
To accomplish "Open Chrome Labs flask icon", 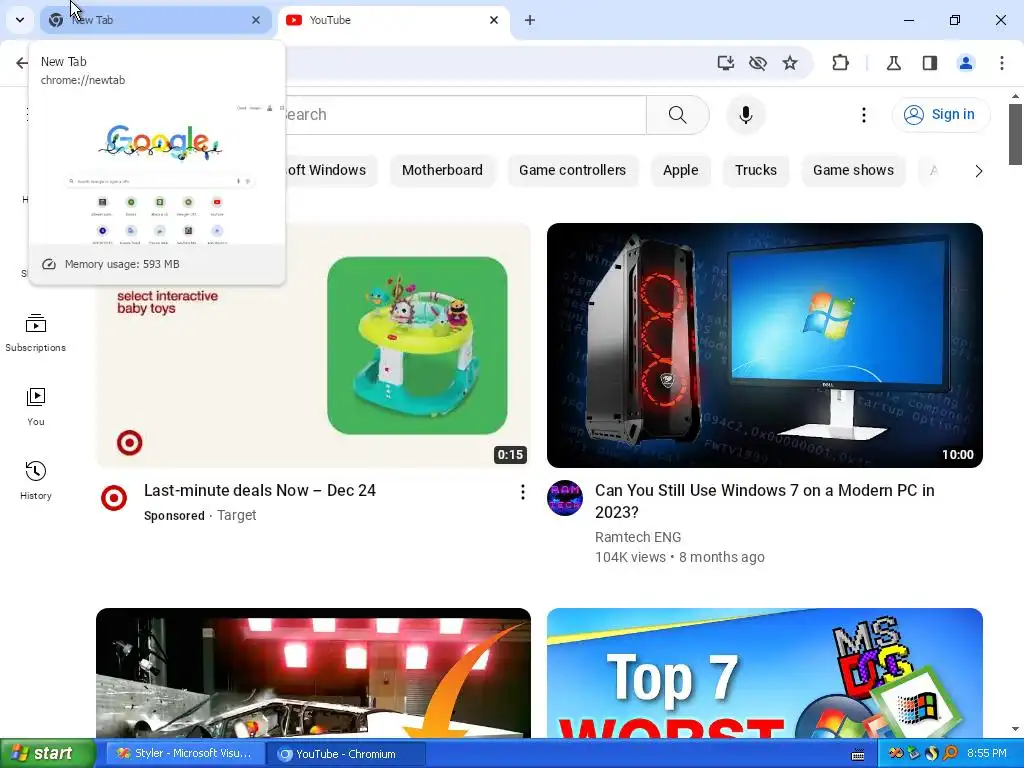I will (893, 63).
